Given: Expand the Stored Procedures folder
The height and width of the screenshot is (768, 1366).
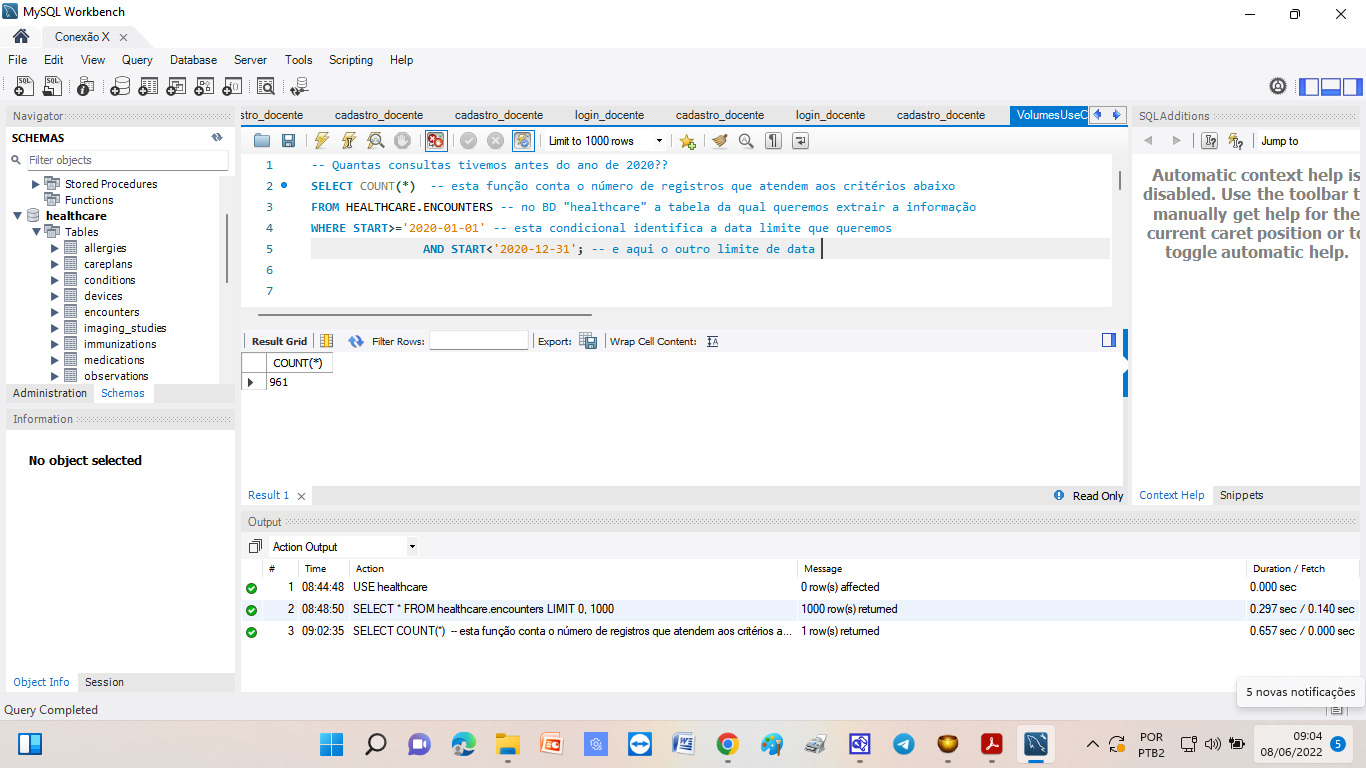Looking at the screenshot, I should click(x=36, y=184).
